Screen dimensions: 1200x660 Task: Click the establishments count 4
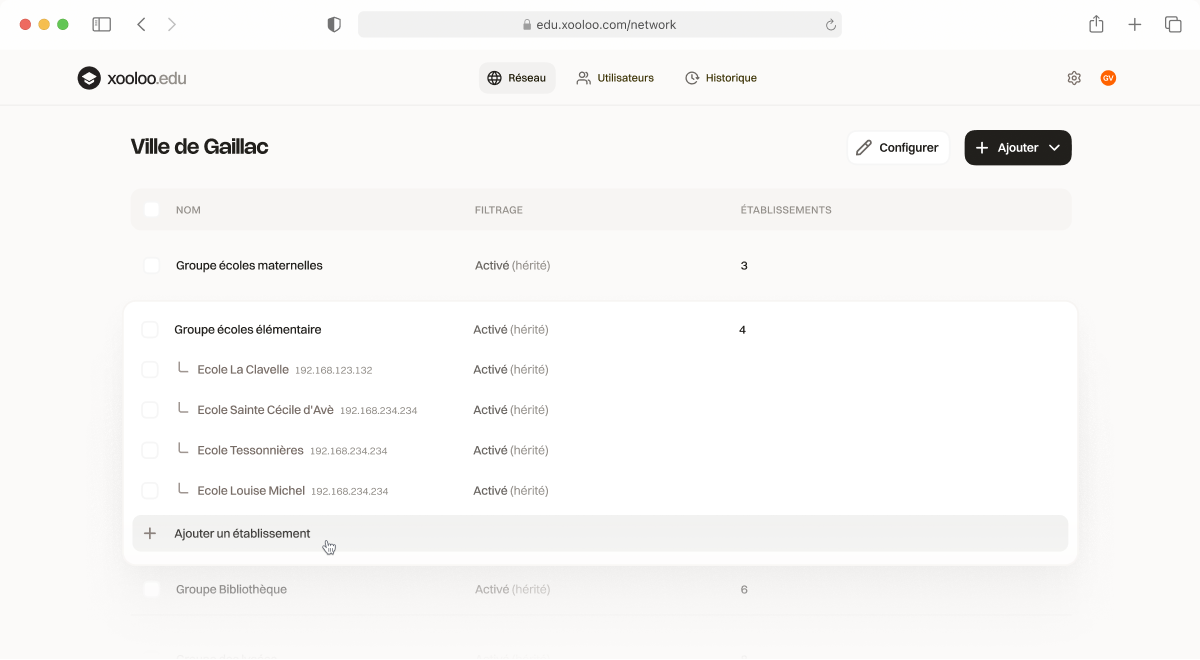[742, 330]
